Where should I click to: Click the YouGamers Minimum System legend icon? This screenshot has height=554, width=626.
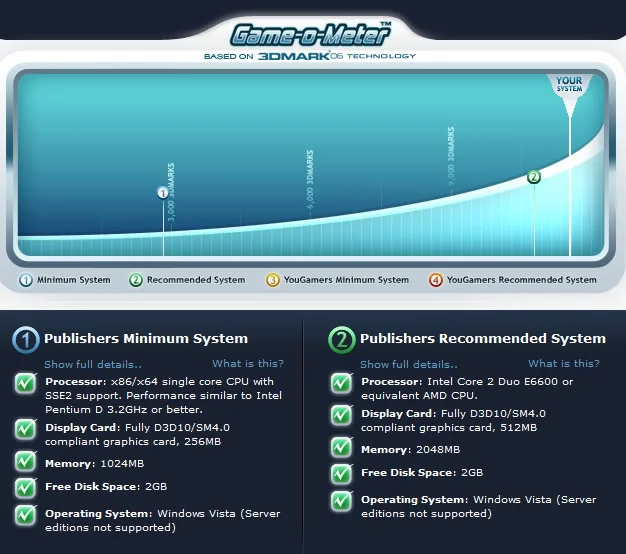273,280
